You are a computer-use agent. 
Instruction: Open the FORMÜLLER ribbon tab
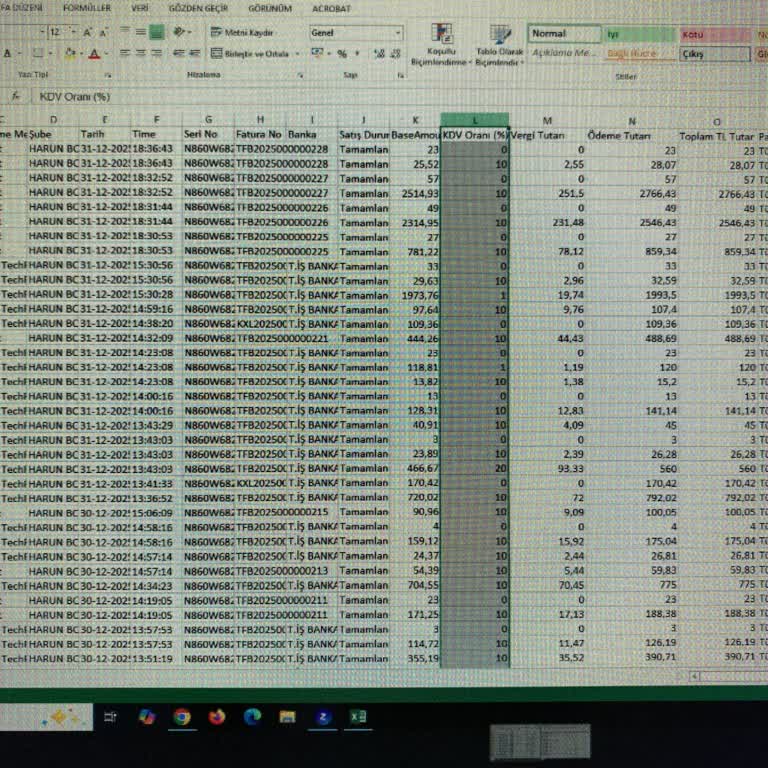click(87, 8)
